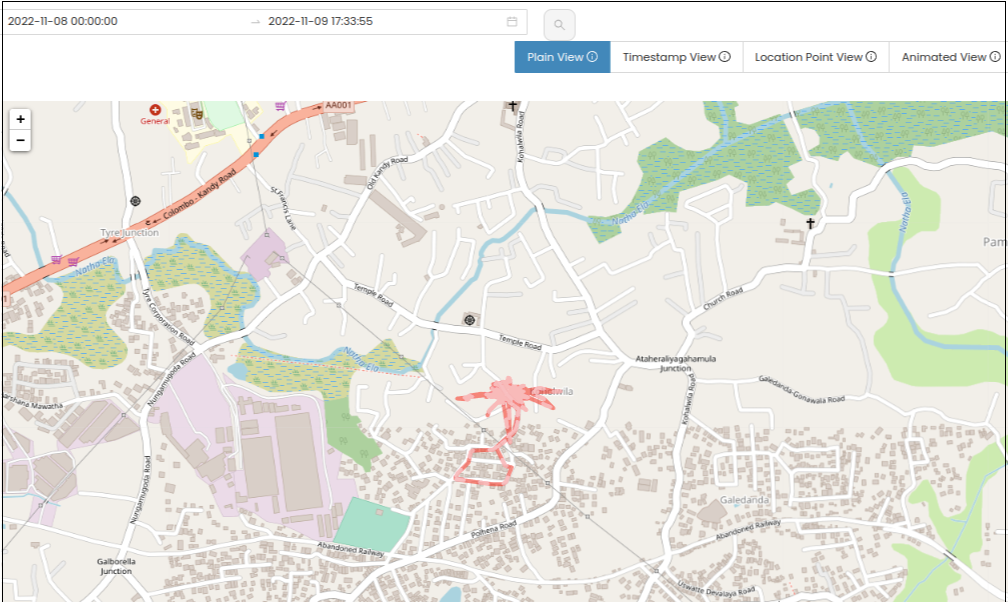Show info tooltip for Timestamp View
Screen dimensions: 1008x602
[724, 57]
